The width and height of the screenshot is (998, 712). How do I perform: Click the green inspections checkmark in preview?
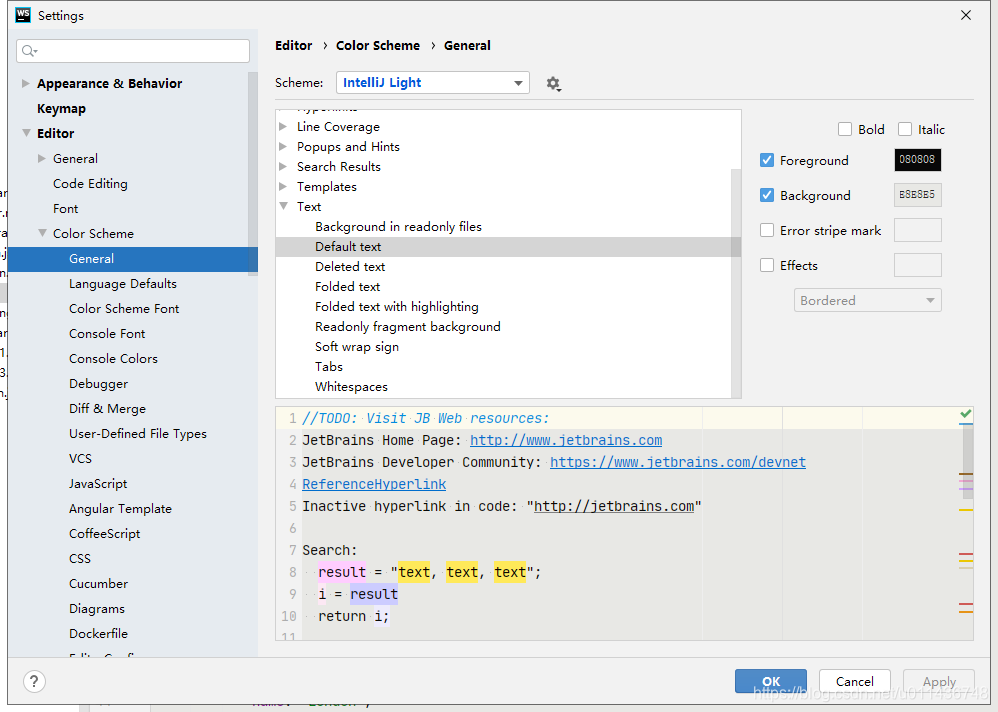(964, 413)
